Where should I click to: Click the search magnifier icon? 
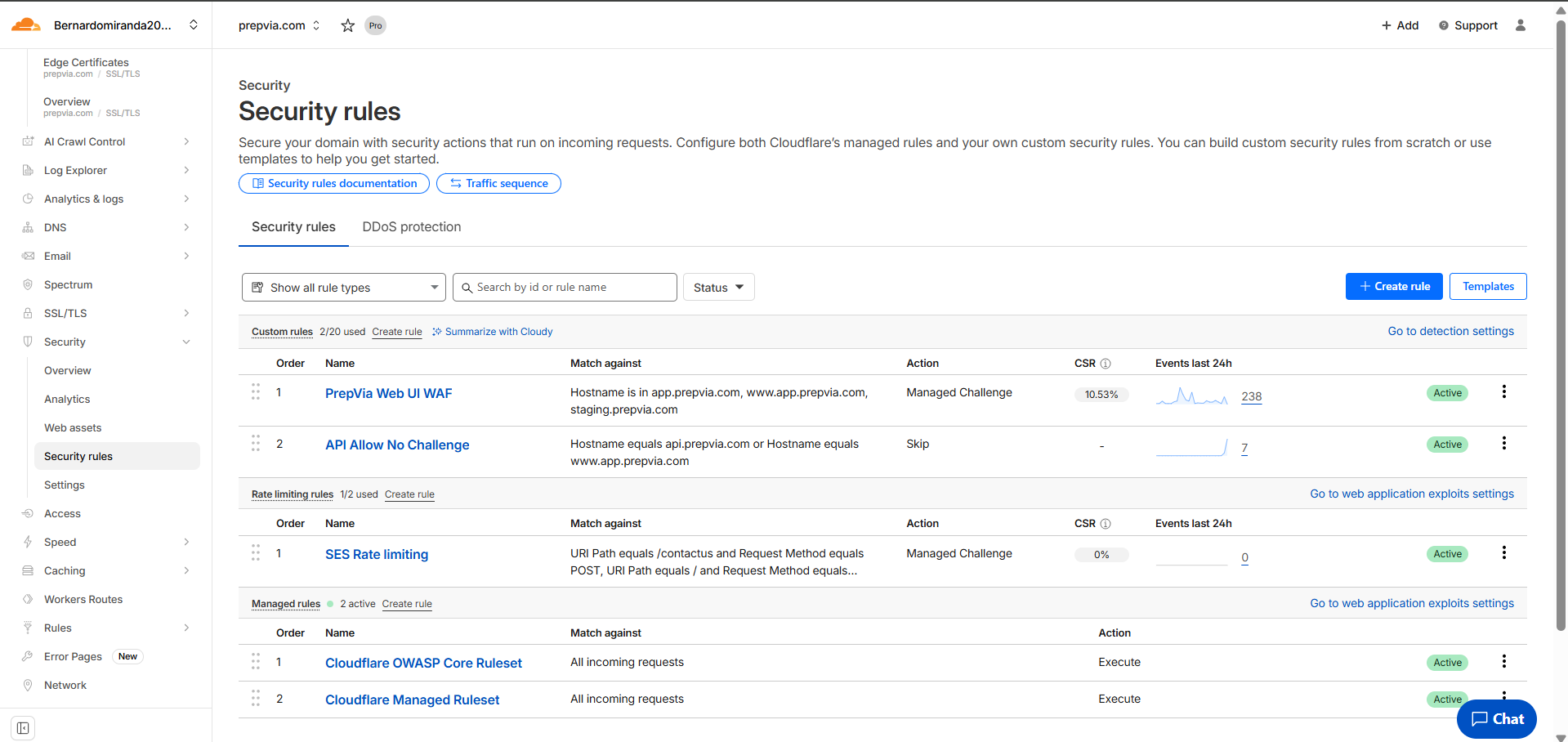[467, 288]
